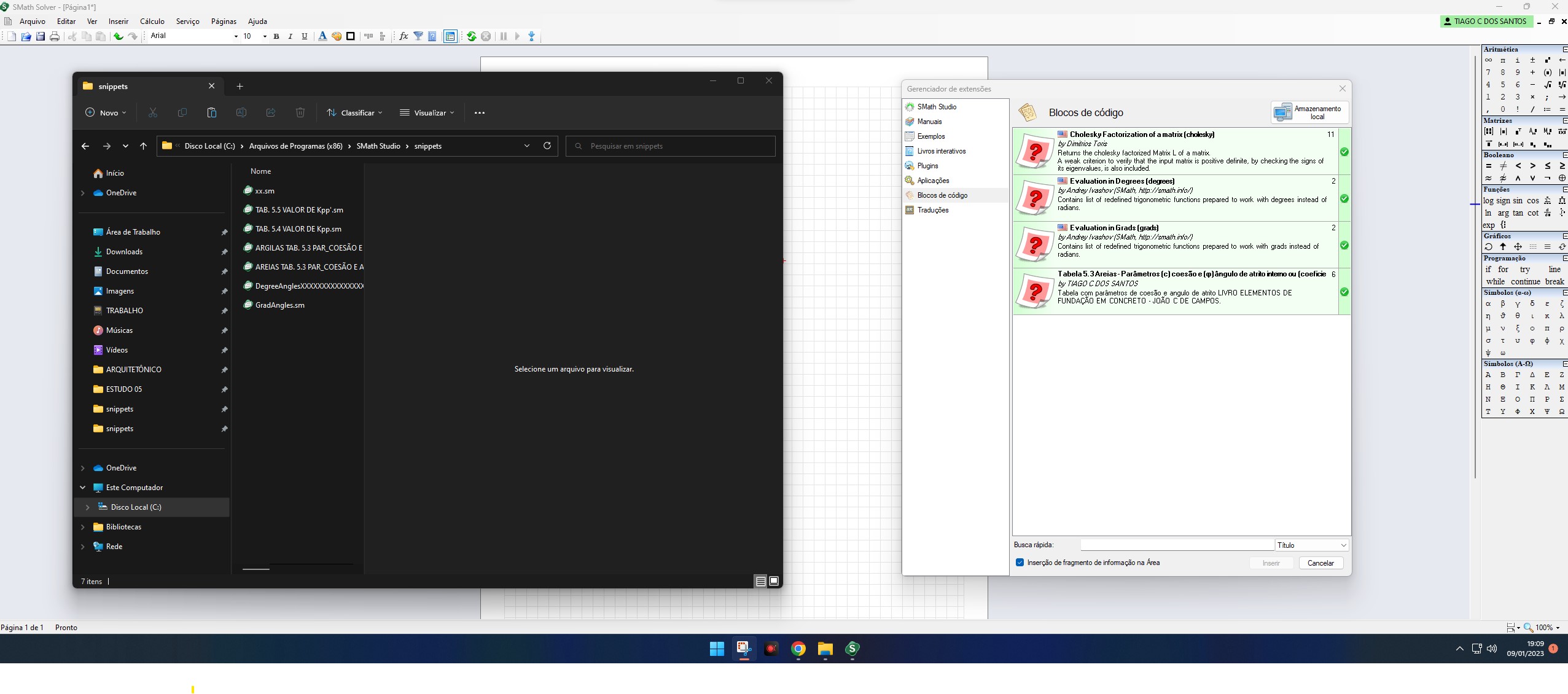Click the 'Cancelar' button

pos(1320,563)
